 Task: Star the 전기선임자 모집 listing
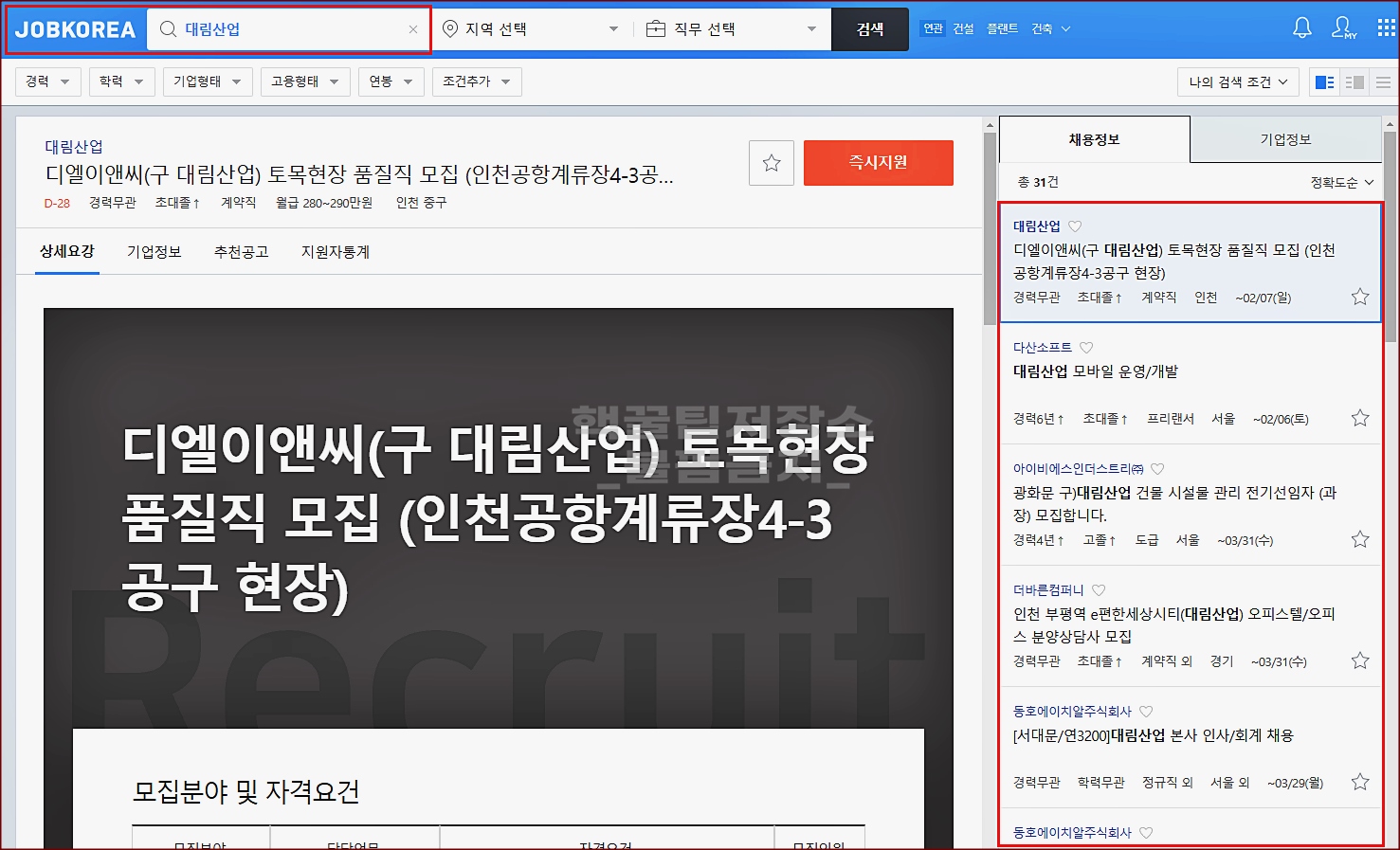click(x=1360, y=539)
